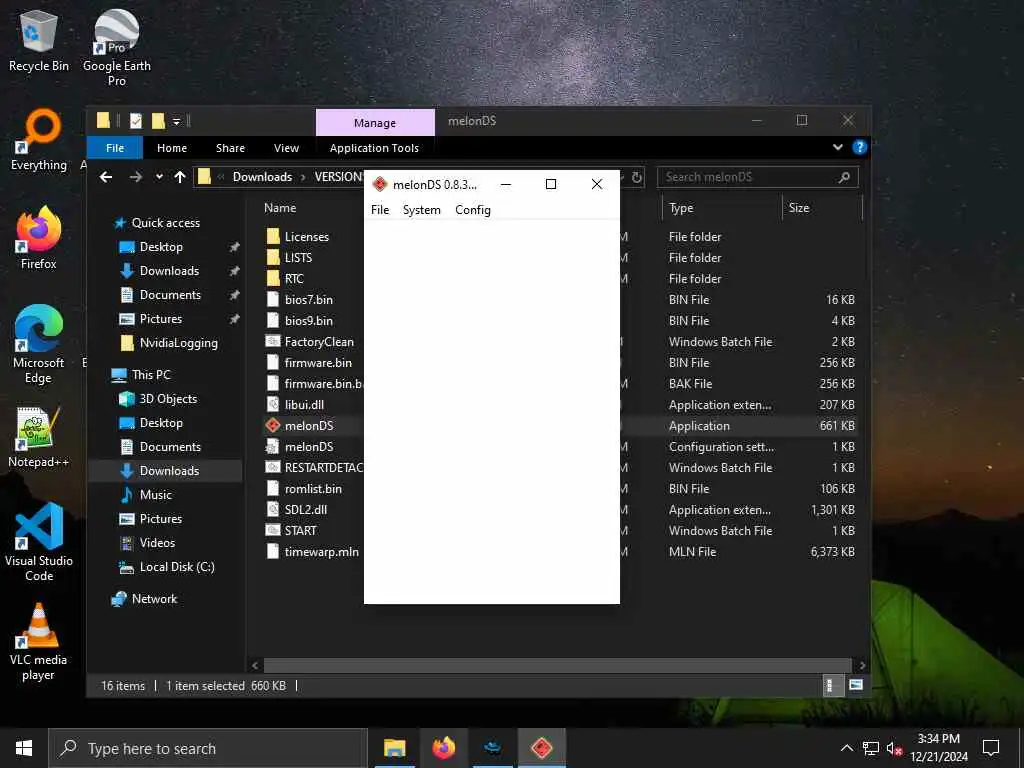This screenshot has width=1024, height=768.
Task: Select the bios7.bin file
Action: 308,300
